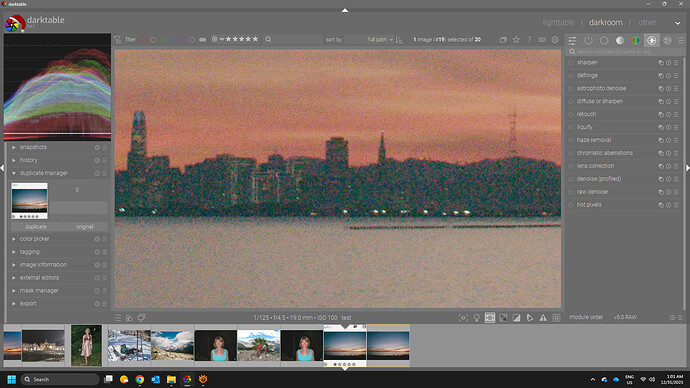Click the star overlays icon
Screen dimensions: 690x388
pyautogui.click(x=516, y=40)
